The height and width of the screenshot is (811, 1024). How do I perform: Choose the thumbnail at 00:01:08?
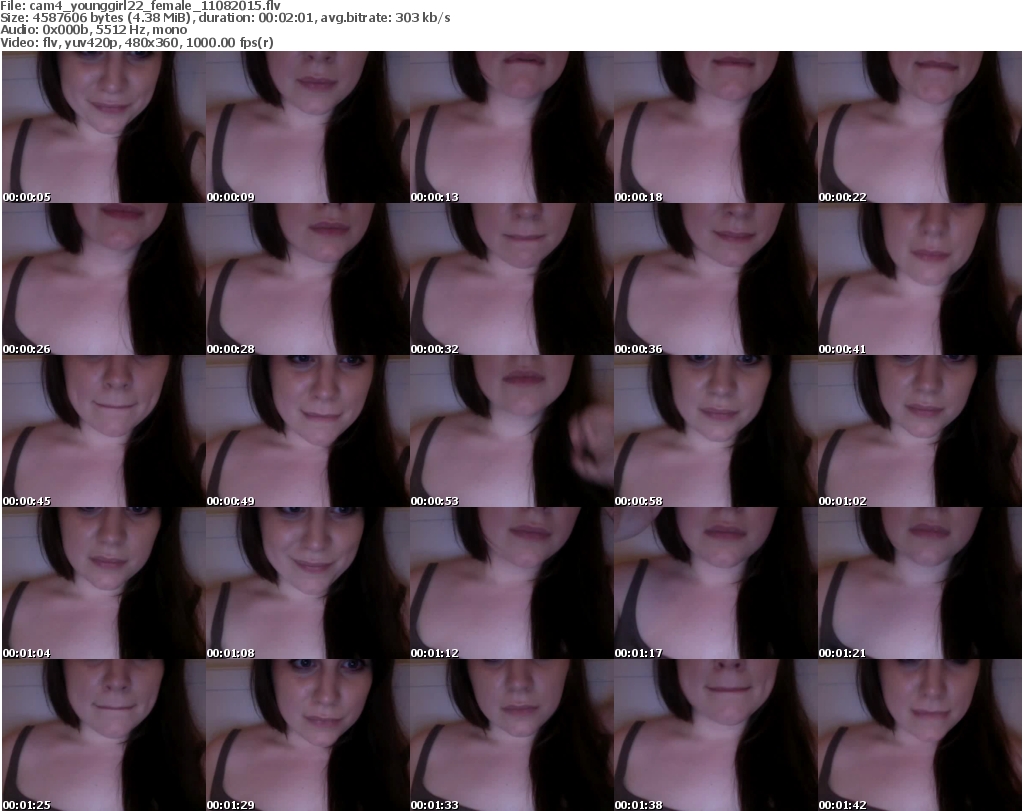[x=308, y=583]
